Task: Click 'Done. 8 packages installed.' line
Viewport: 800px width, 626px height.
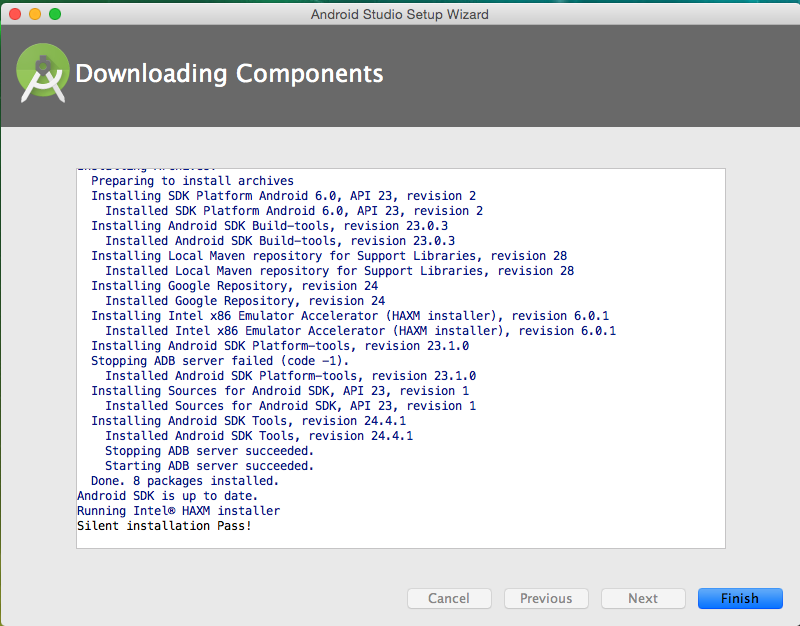Action: [x=185, y=481]
